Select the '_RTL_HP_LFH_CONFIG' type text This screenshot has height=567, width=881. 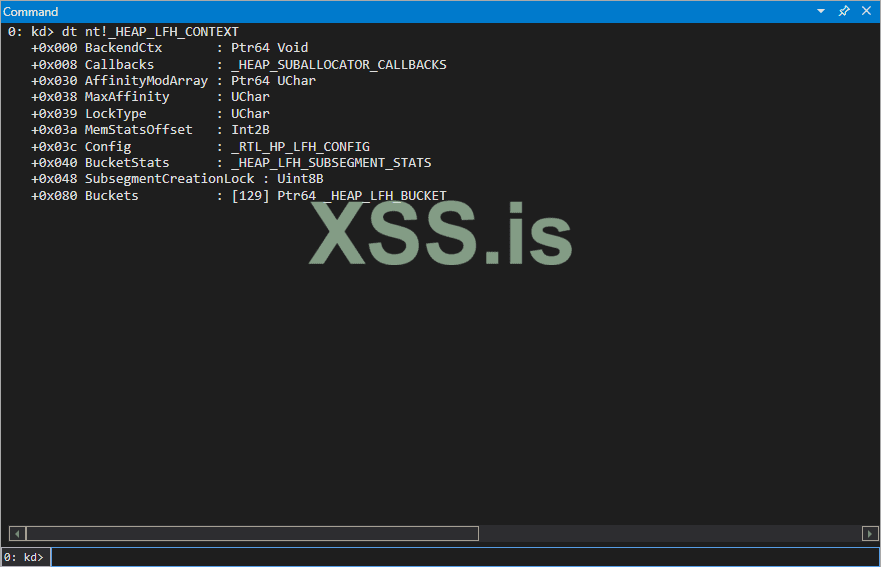301,147
